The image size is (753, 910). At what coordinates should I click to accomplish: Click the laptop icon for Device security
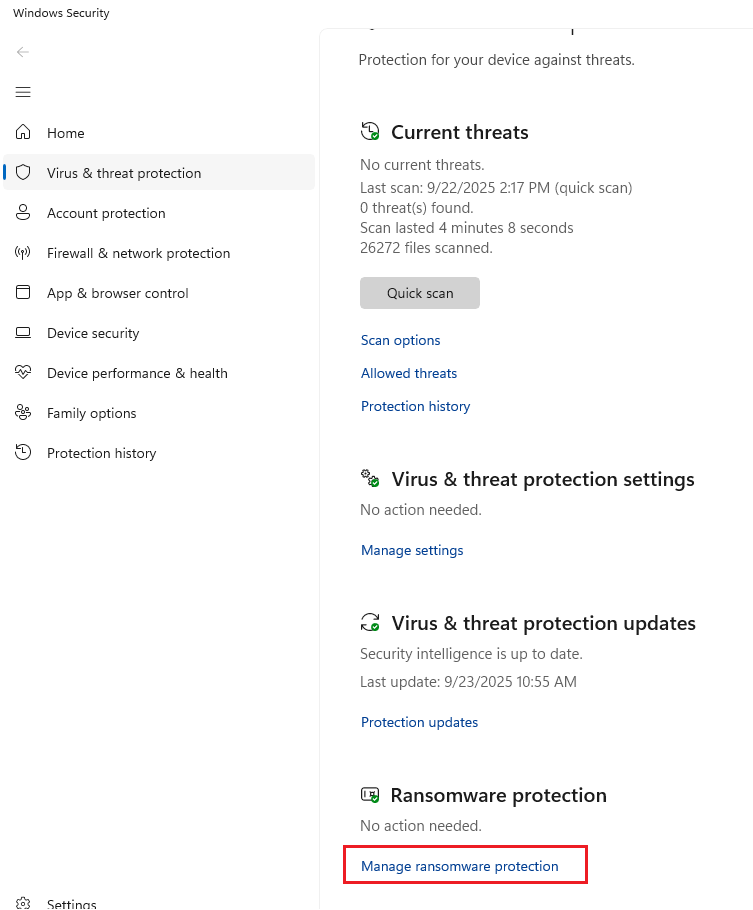[23, 333]
